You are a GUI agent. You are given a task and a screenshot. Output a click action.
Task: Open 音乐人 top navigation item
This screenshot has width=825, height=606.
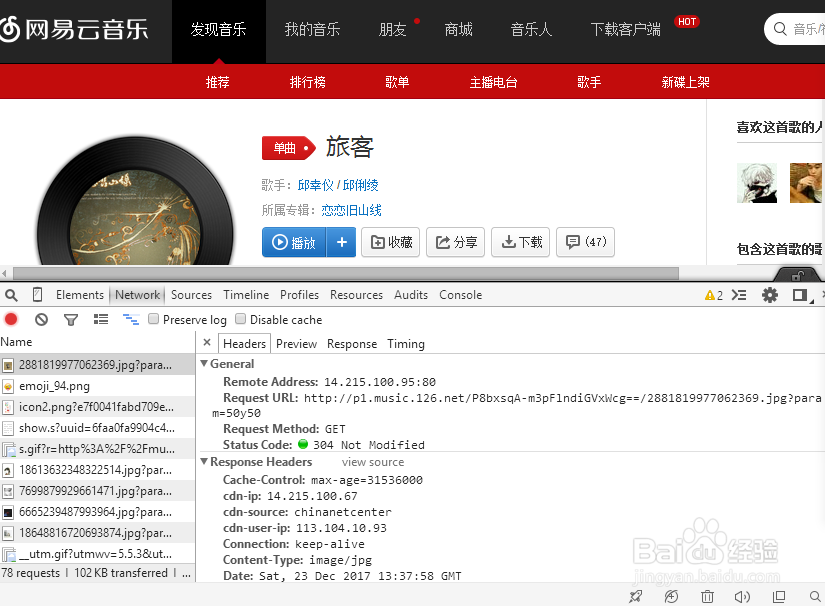531,30
